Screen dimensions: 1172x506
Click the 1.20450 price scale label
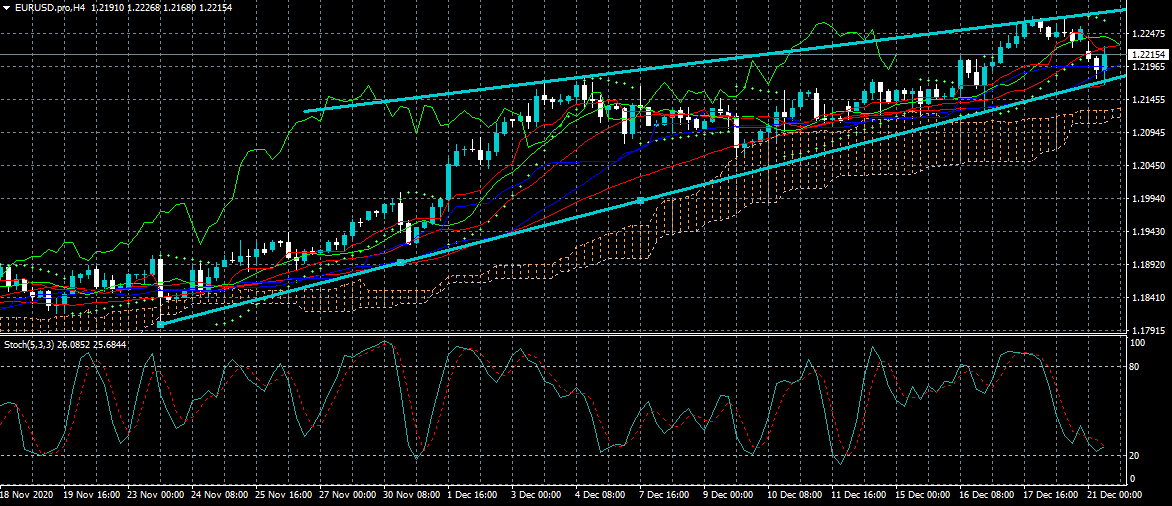(1149, 166)
